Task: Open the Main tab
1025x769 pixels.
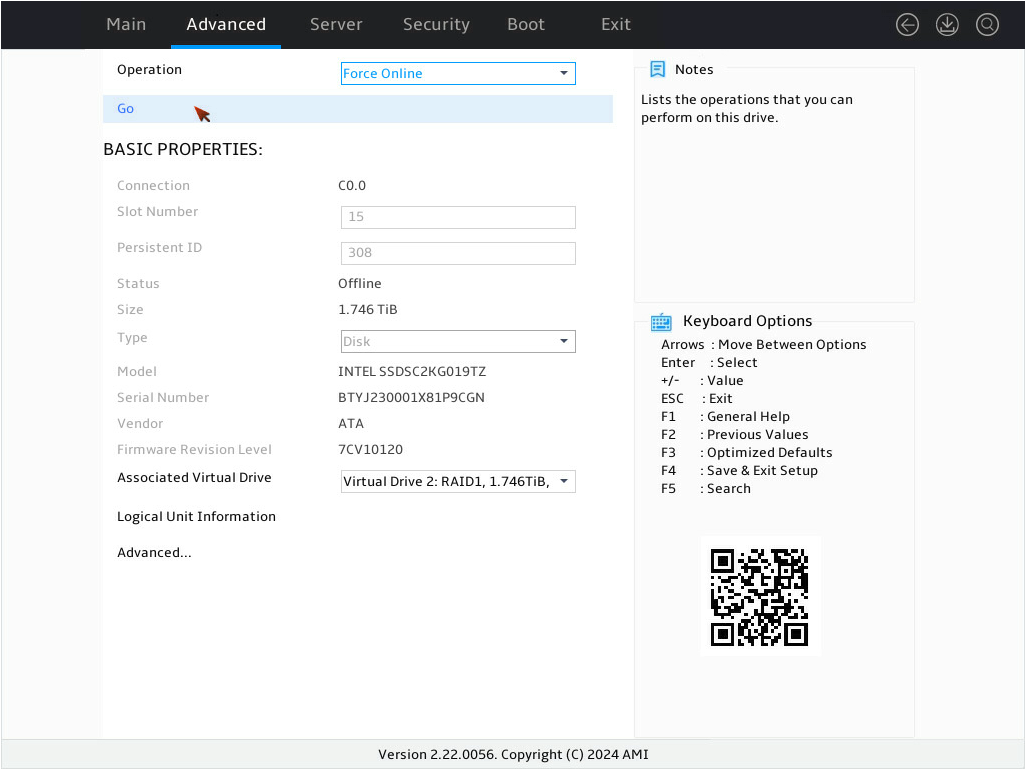Action: 126,24
